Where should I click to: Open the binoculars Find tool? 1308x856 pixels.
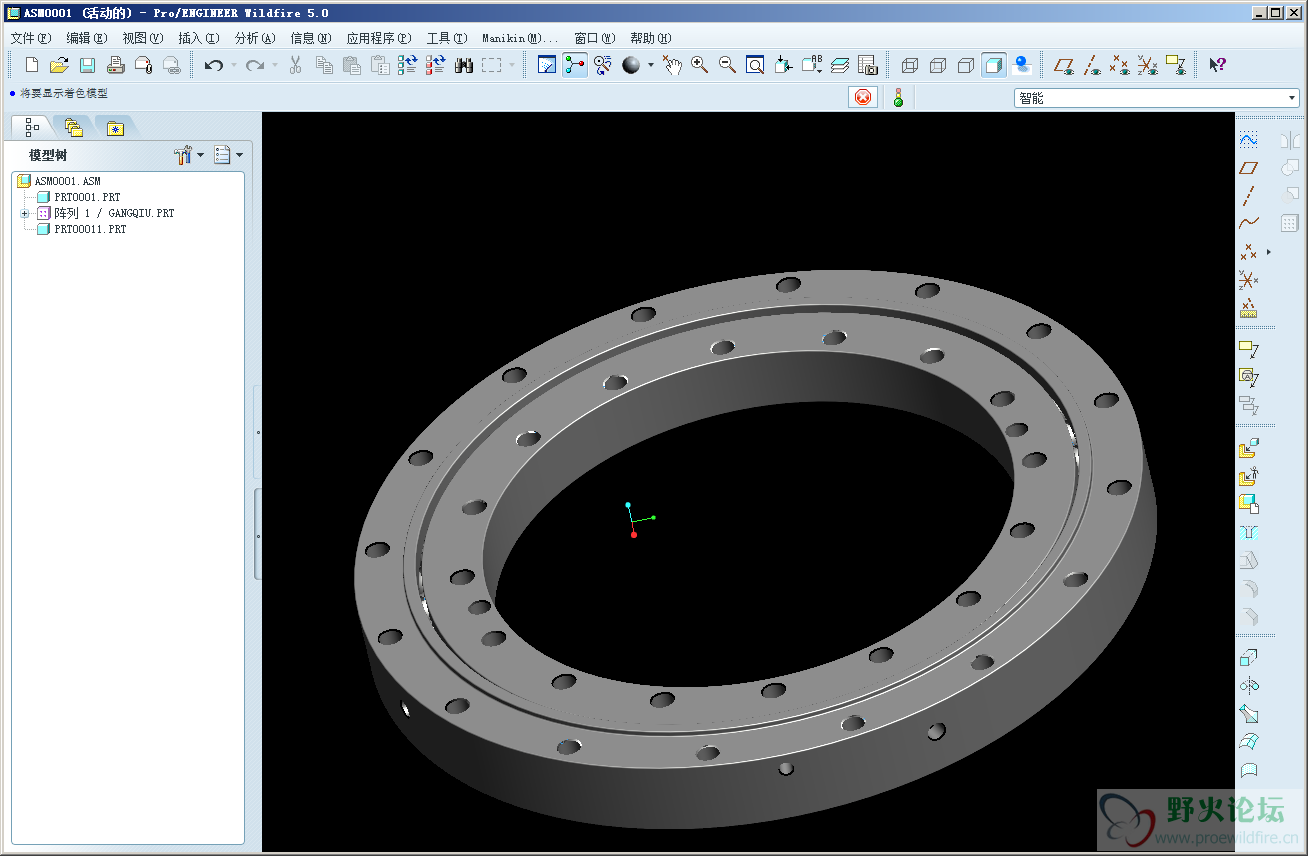[x=463, y=65]
